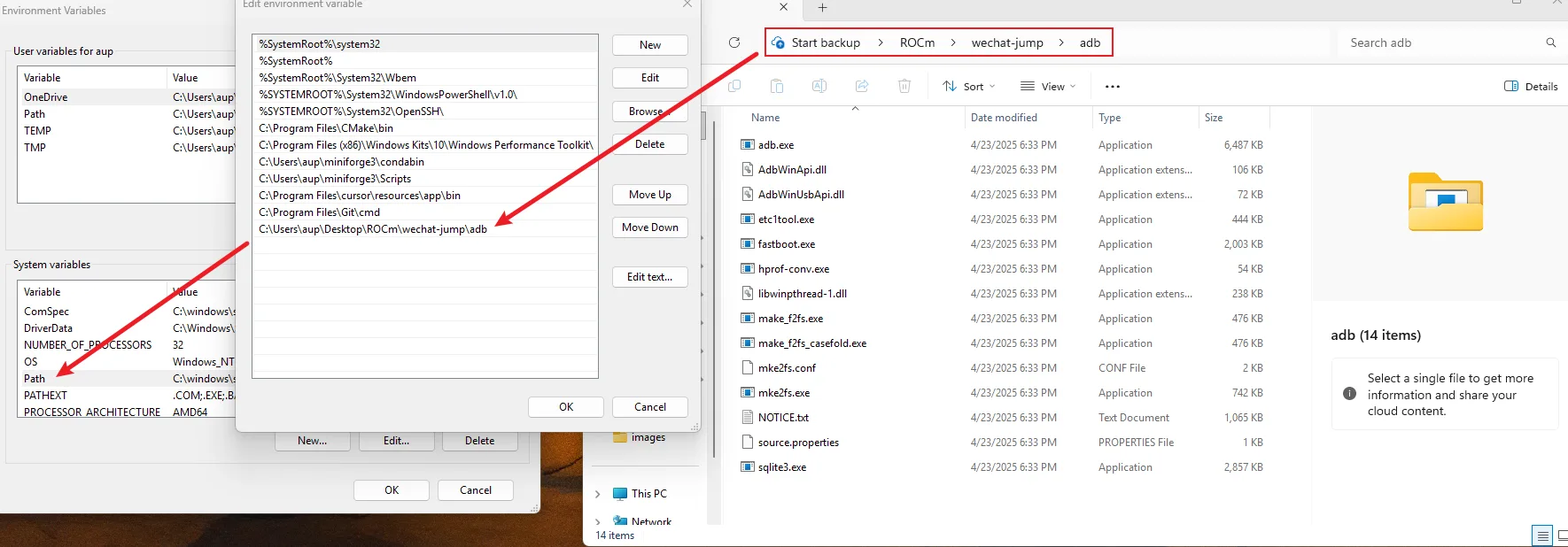The width and height of the screenshot is (1568, 547).
Task: Sort by the Type column header
Action: [1109, 118]
